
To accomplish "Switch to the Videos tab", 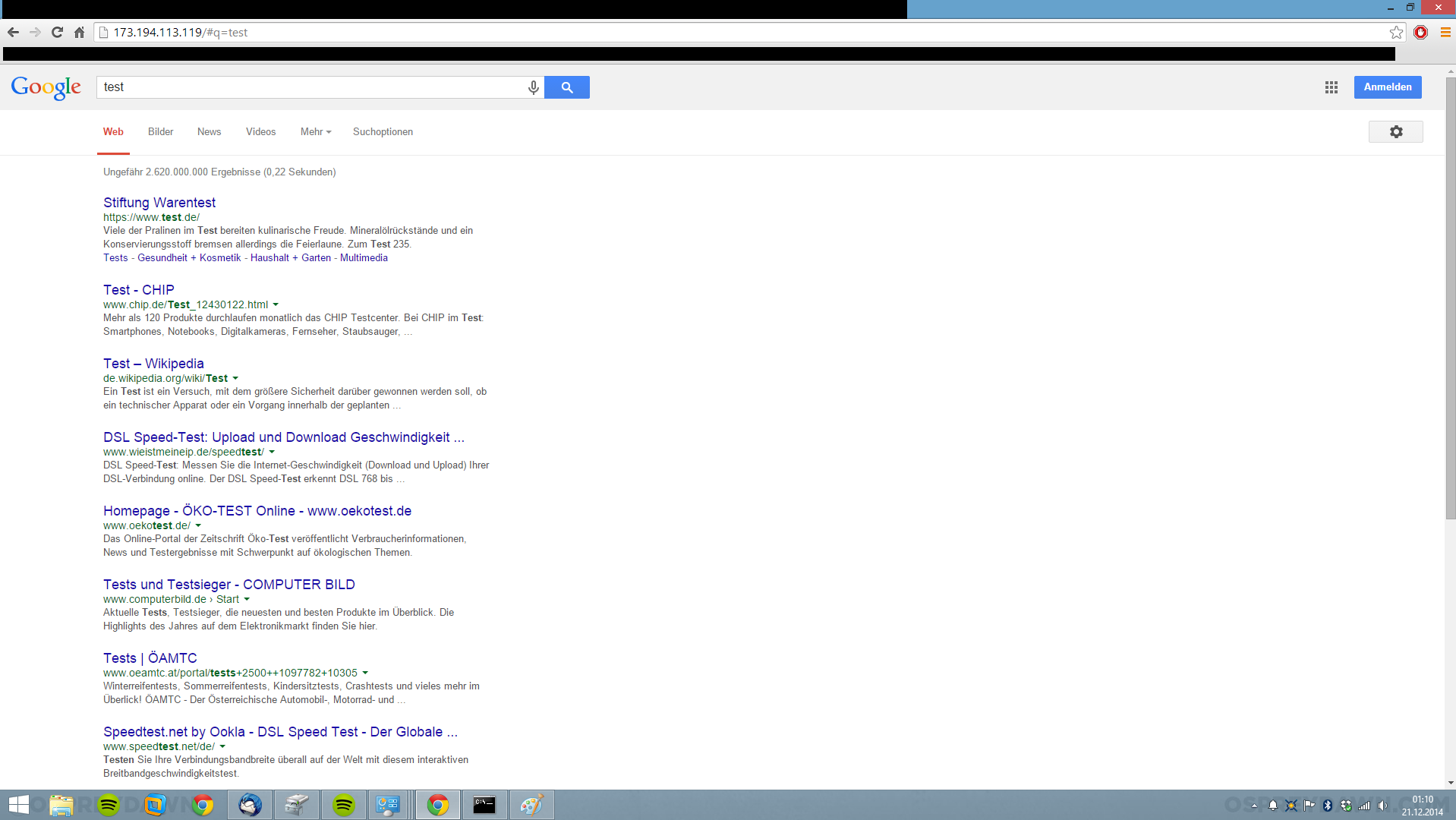I will [x=260, y=131].
